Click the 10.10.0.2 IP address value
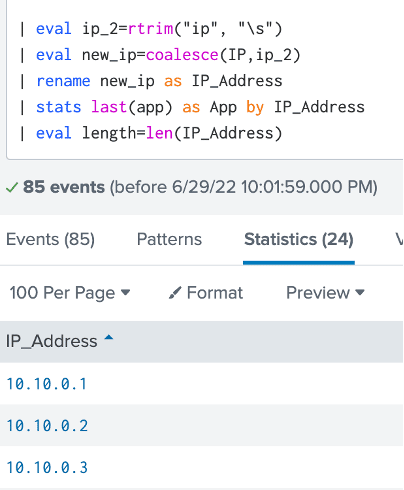This screenshot has width=404, height=490. click(47, 426)
